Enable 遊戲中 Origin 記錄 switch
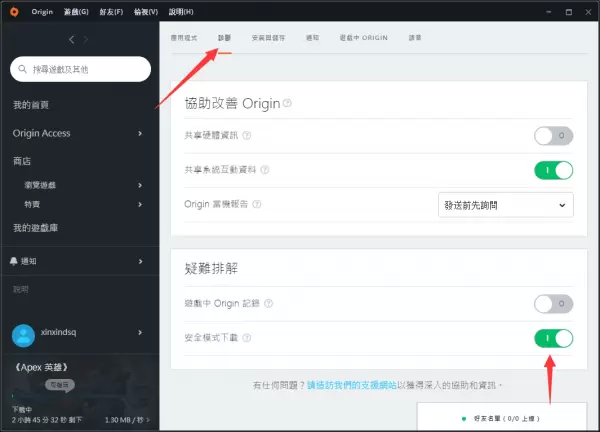The width and height of the screenshot is (600, 432). [553, 304]
